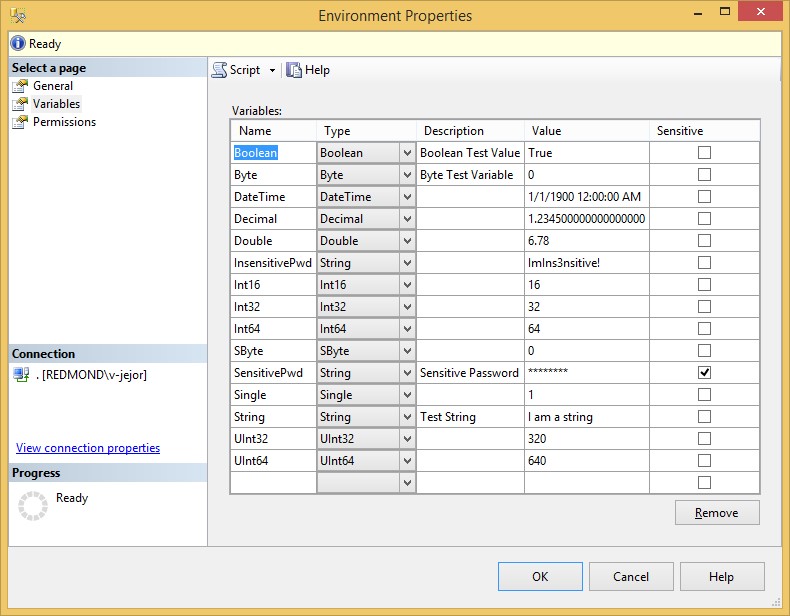Click the Value cell for Double variable
790x616 pixels.
coord(586,241)
